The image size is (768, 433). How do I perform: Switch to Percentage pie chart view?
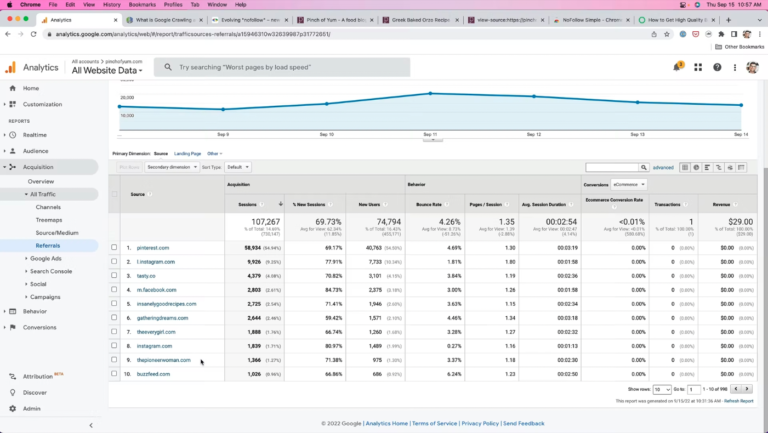pos(696,168)
